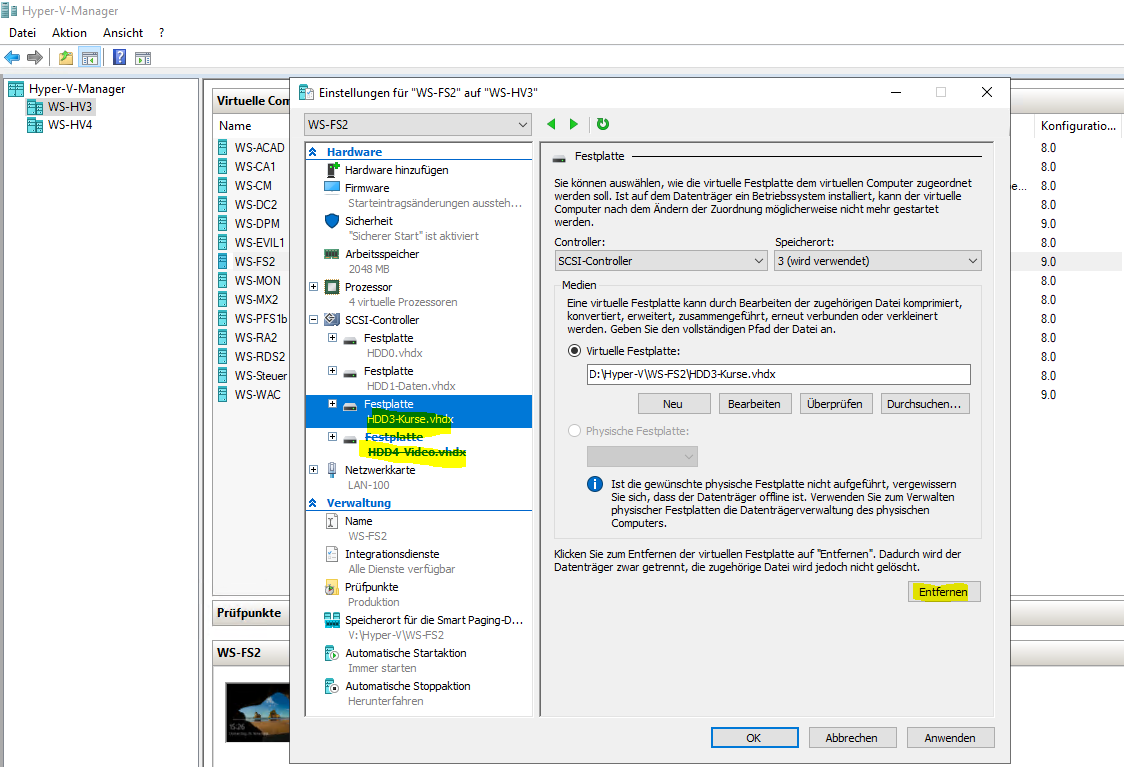The height and width of the screenshot is (767, 1124).
Task: Expand the Prozessor node
Action: click(x=313, y=287)
